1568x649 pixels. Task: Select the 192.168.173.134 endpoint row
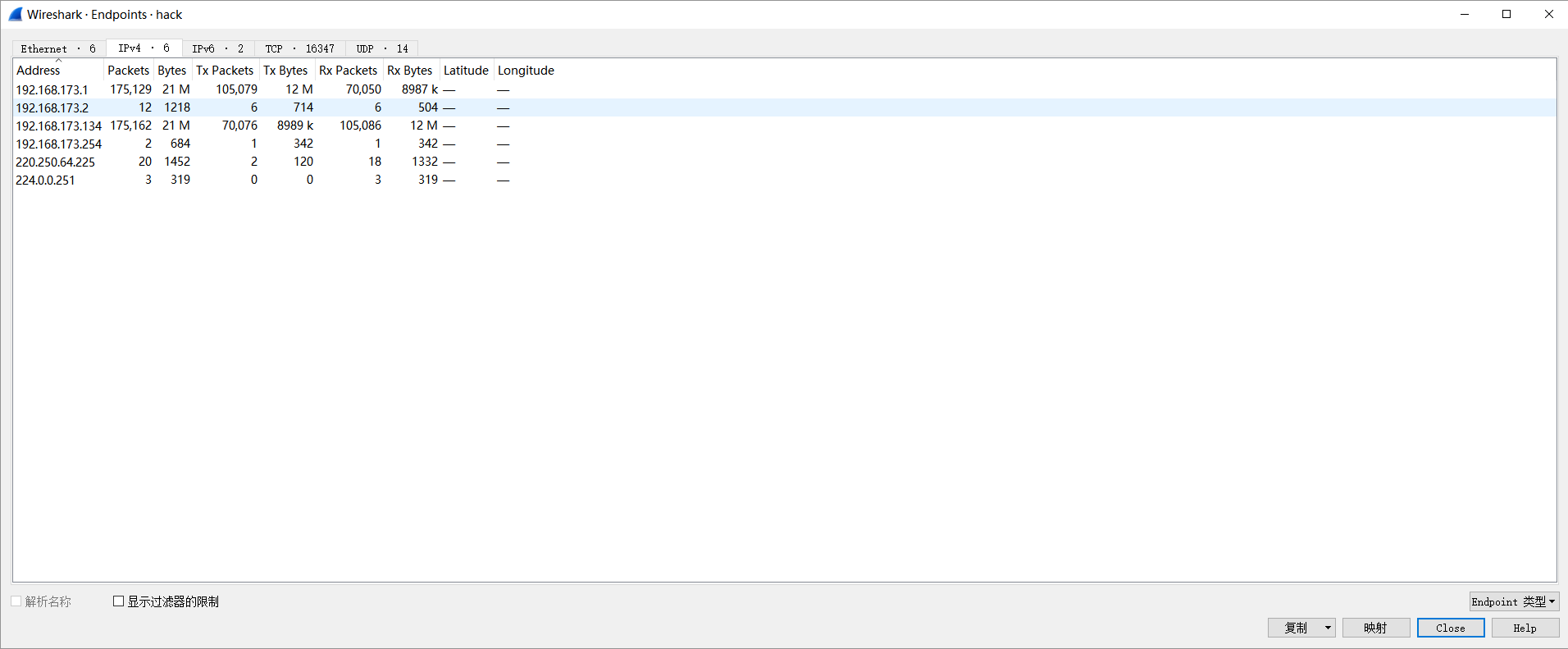tap(59, 126)
